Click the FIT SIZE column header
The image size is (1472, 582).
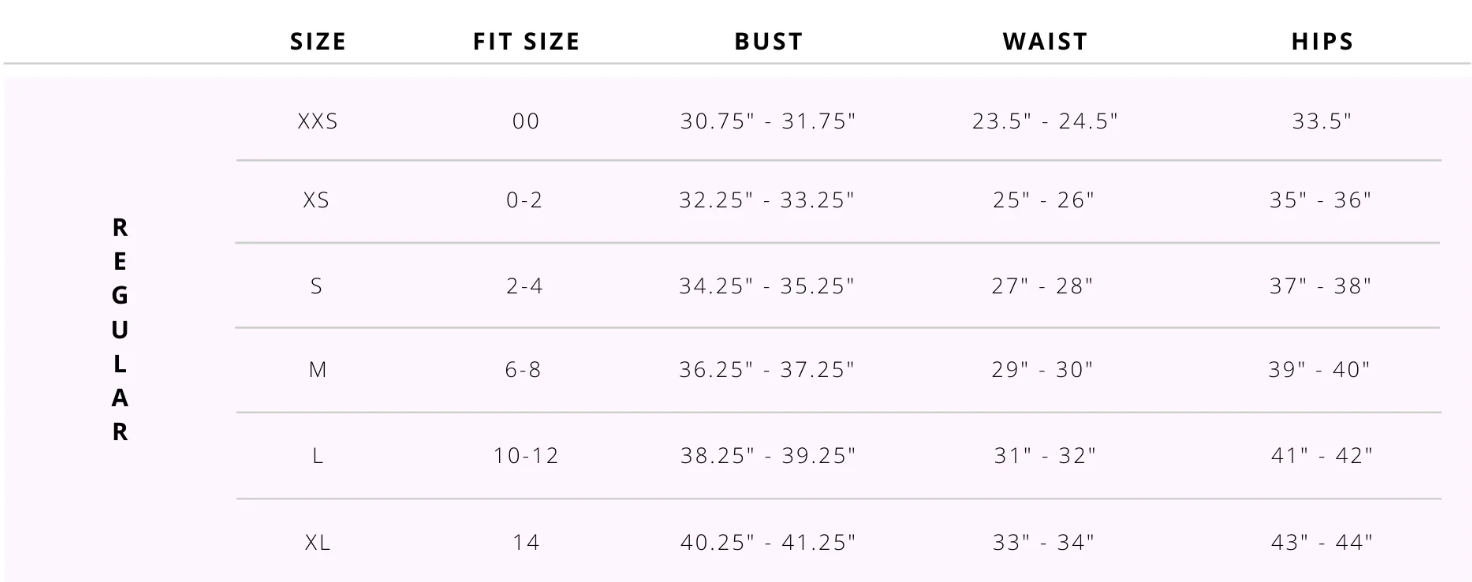[x=526, y=41]
